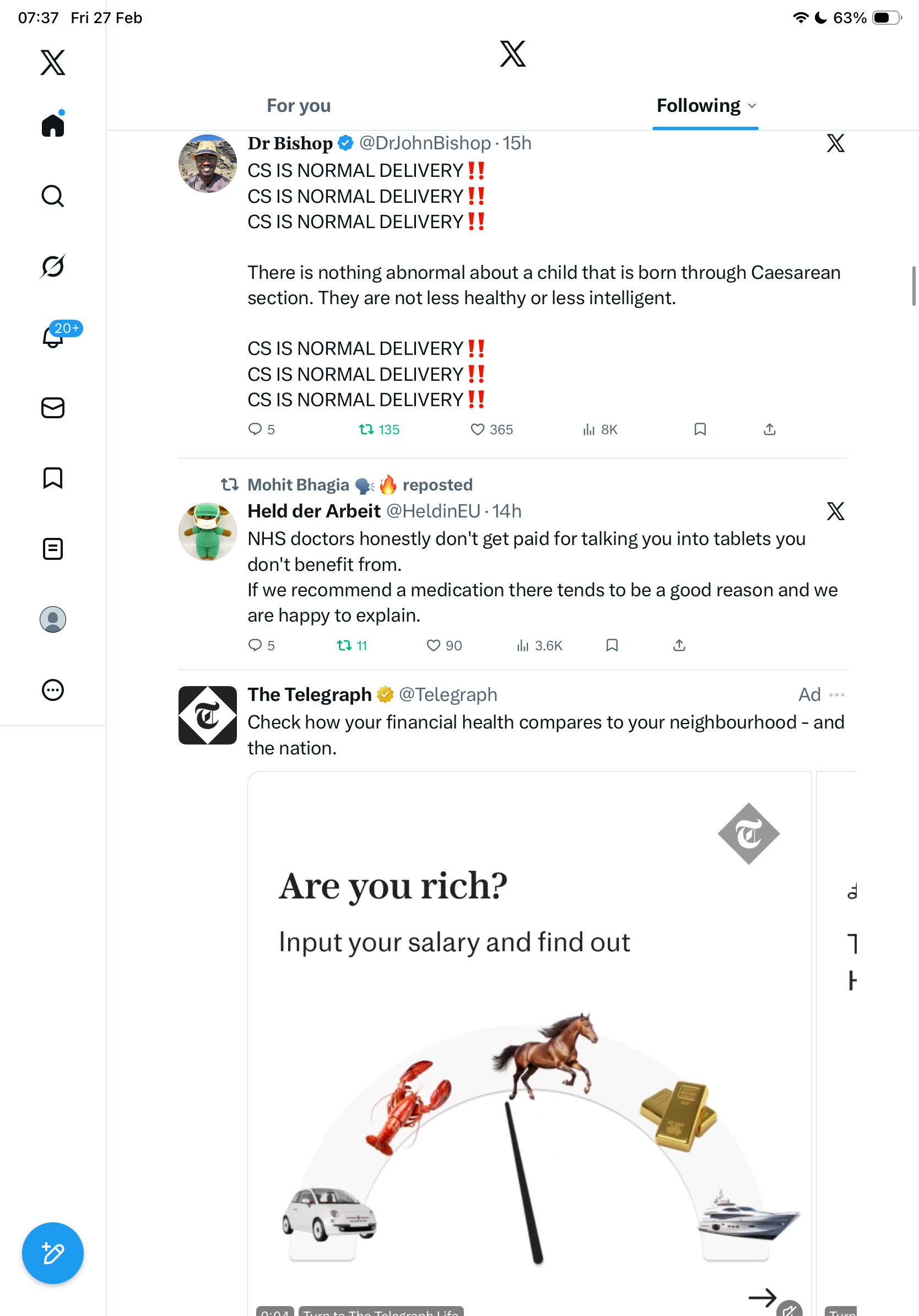The width and height of the screenshot is (919, 1316).
Task: Open Grok from the sidebar
Action: (x=53, y=267)
